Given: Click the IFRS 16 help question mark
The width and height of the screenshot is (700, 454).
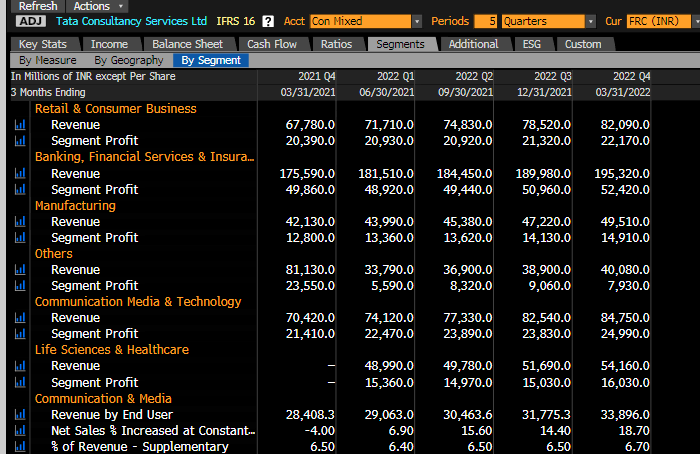Looking at the screenshot, I should (x=268, y=21).
